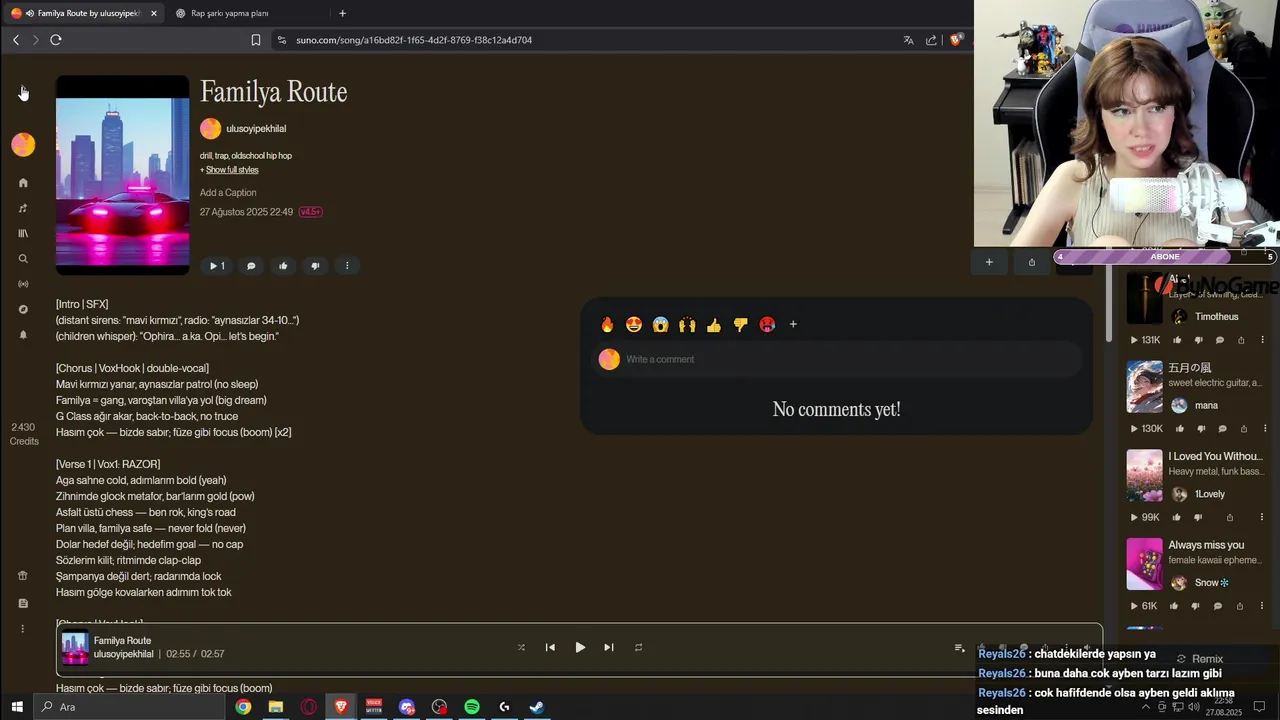1280x720 pixels.
Task: Open the 五月の風 song by mana
Action: 1190,368
